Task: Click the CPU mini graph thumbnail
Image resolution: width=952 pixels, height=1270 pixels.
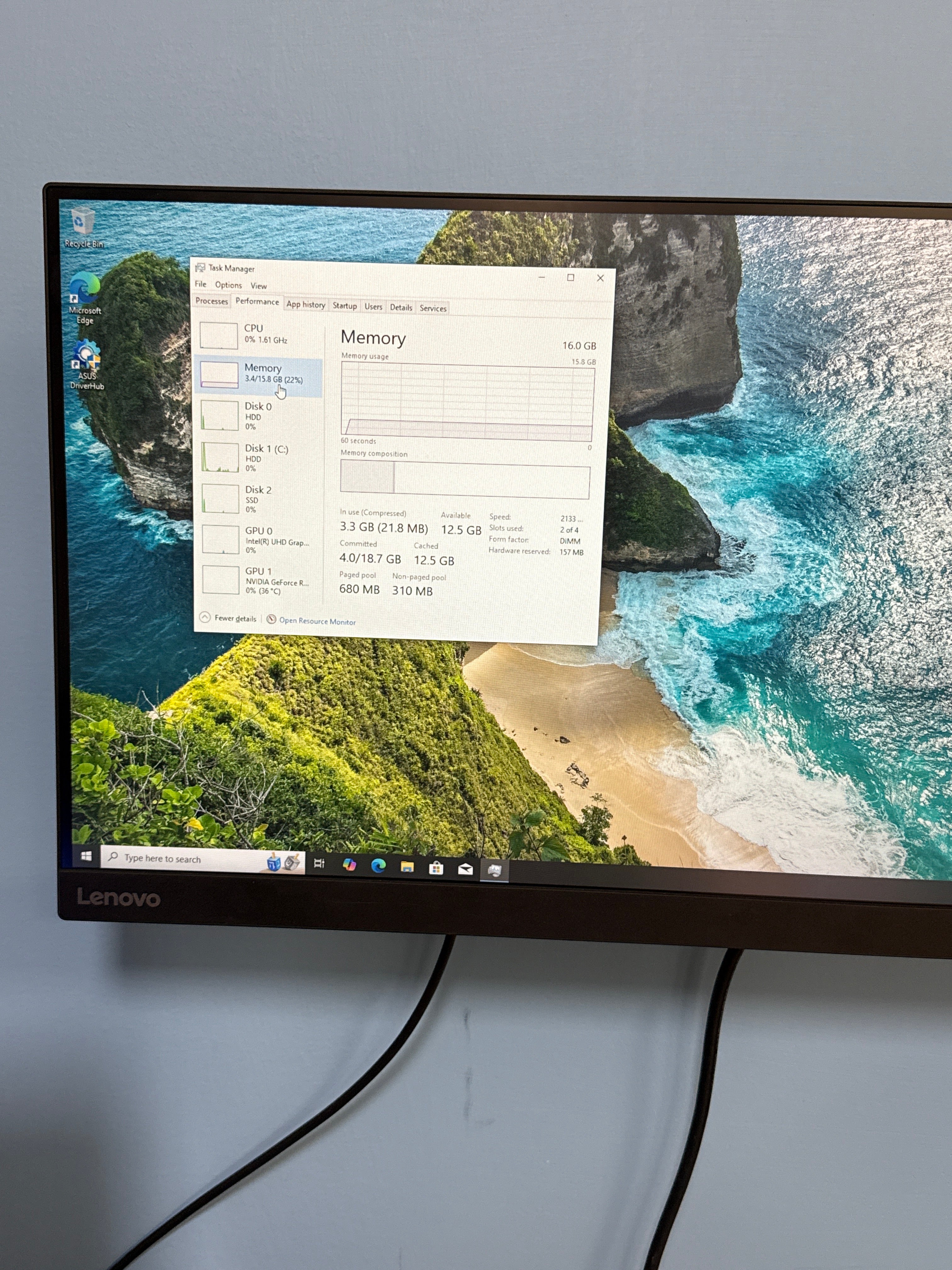Action: pos(218,335)
